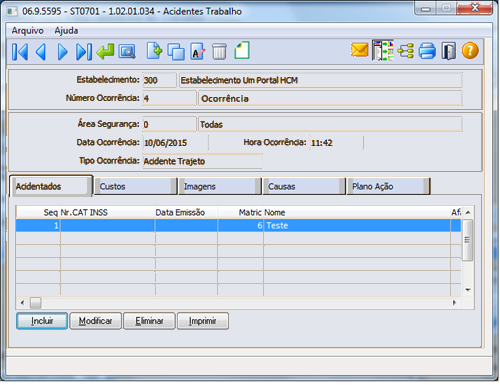Image resolution: width=500 pixels, height=385 pixels.
Task: Click the Data Ocorrência field
Action: 175,143
